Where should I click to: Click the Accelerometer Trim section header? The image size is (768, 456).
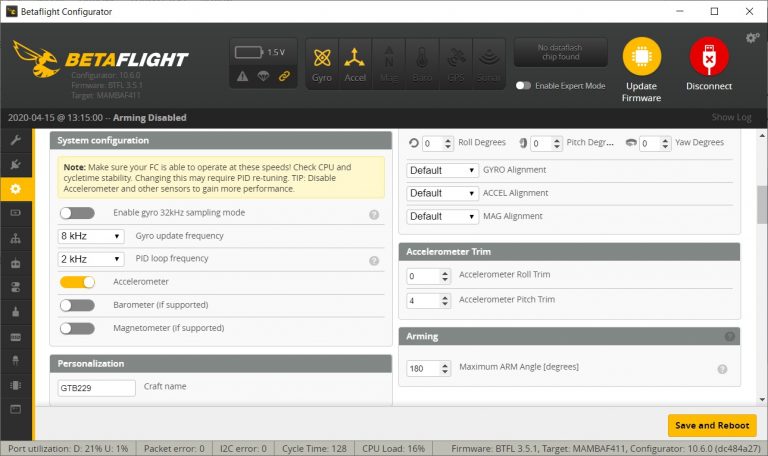pyautogui.click(x=569, y=252)
